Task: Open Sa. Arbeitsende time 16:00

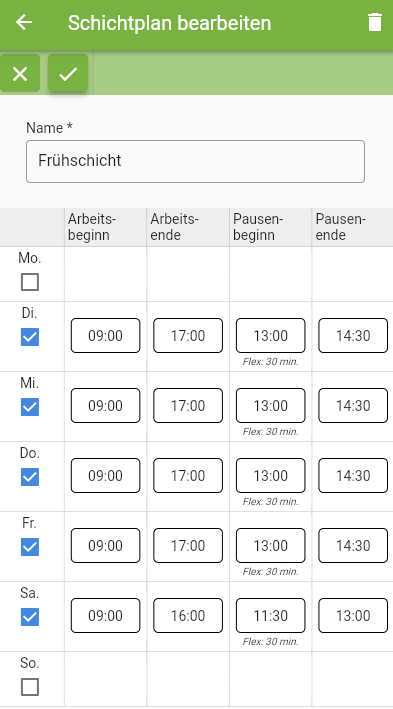Action: click(x=188, y=615)
